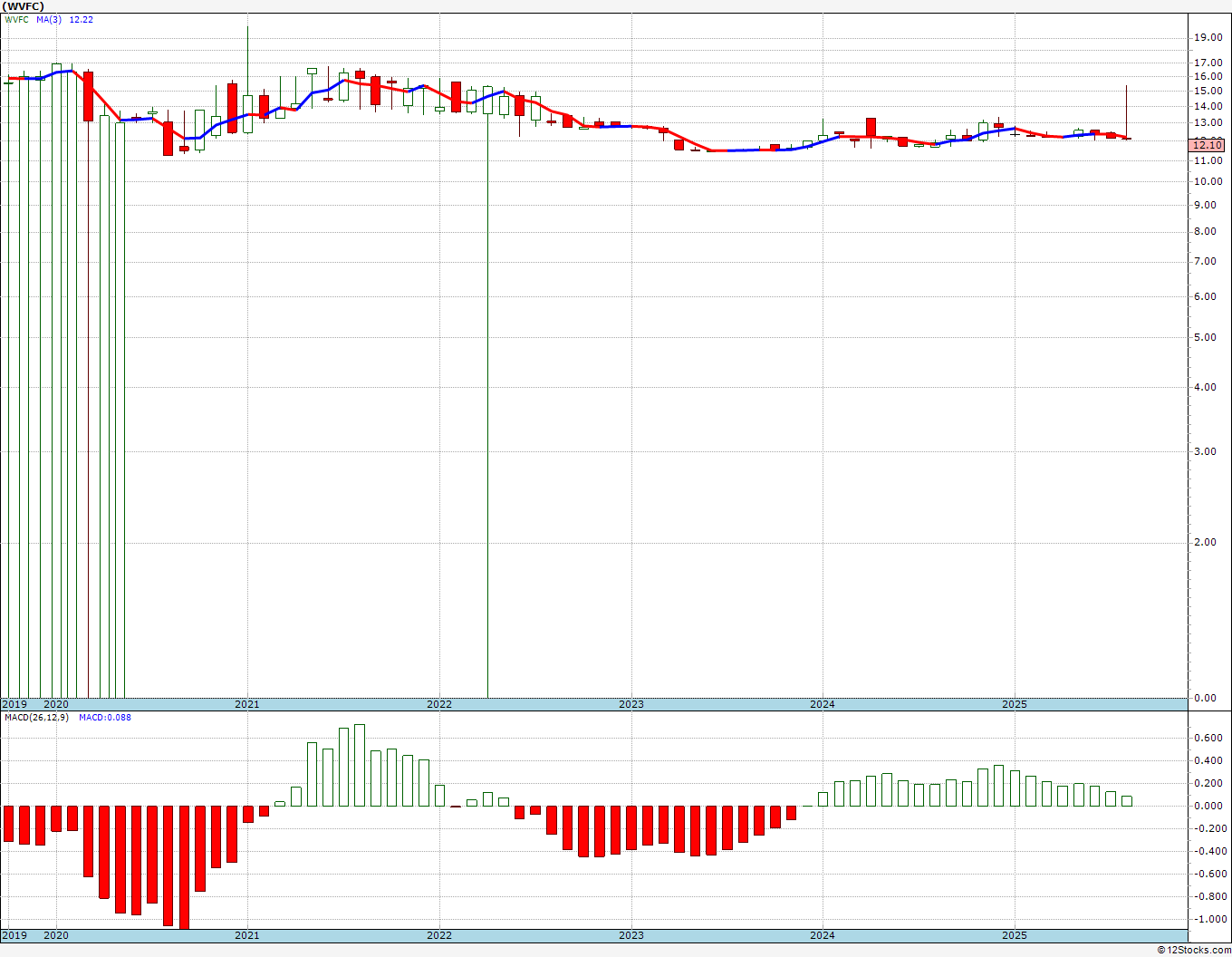The height and width of the screenshot is (957, 1232).
Task: Click the 10.00 price axis label
Action: [1208, 181]
